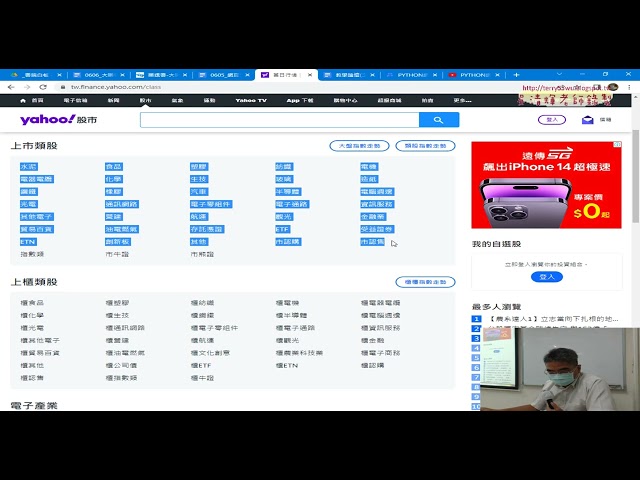This screenshot has height=480, width=640.
Task: Select 新聞 in the Yahoo nav bar
Action: 113,100
